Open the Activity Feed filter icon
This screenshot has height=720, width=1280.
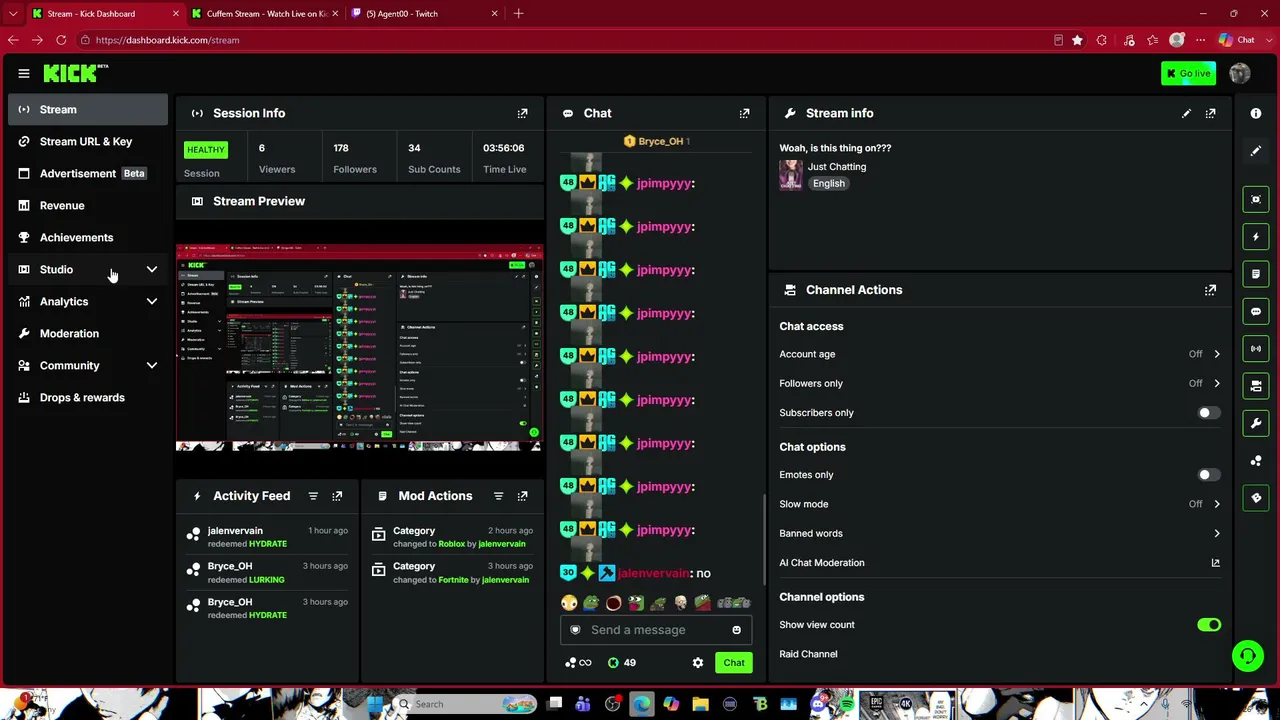(313, 496)
